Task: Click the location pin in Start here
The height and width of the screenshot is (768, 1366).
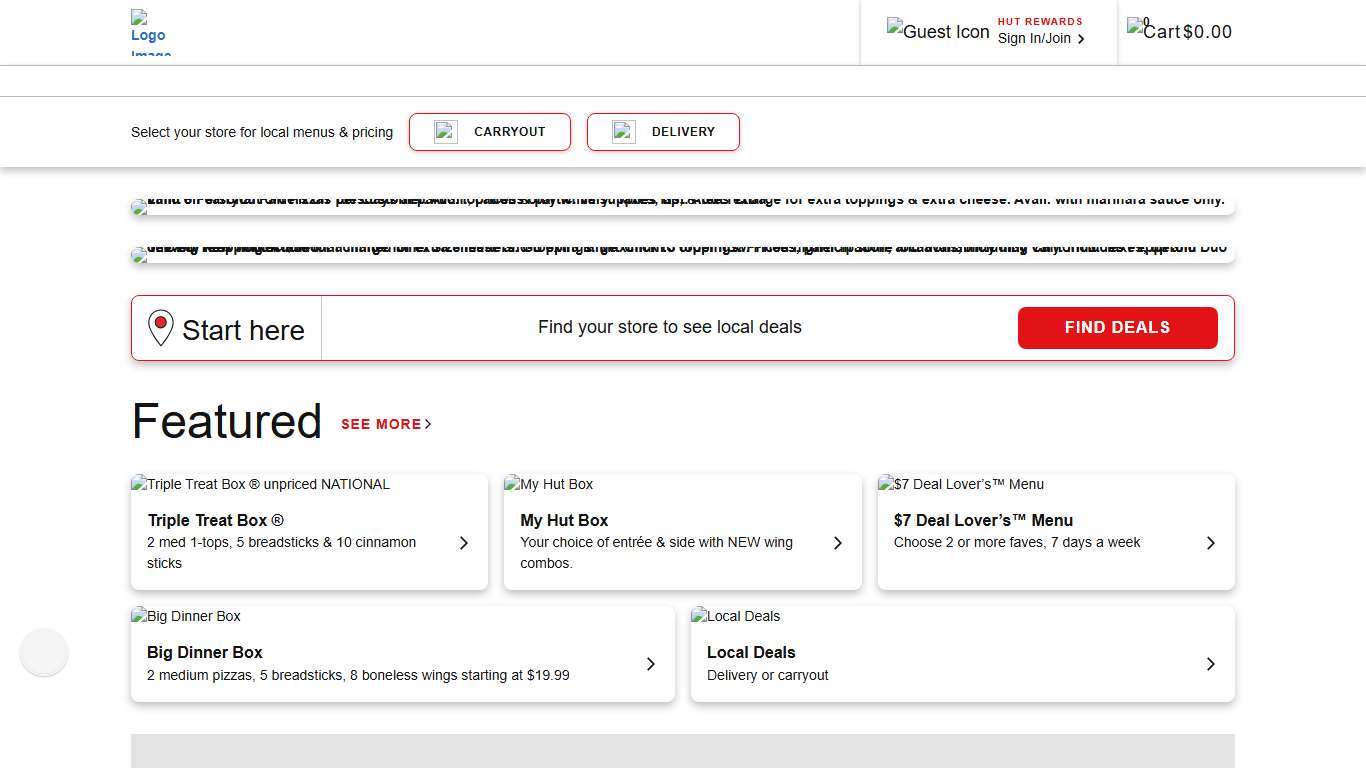Action: click(x=160, y=327)
